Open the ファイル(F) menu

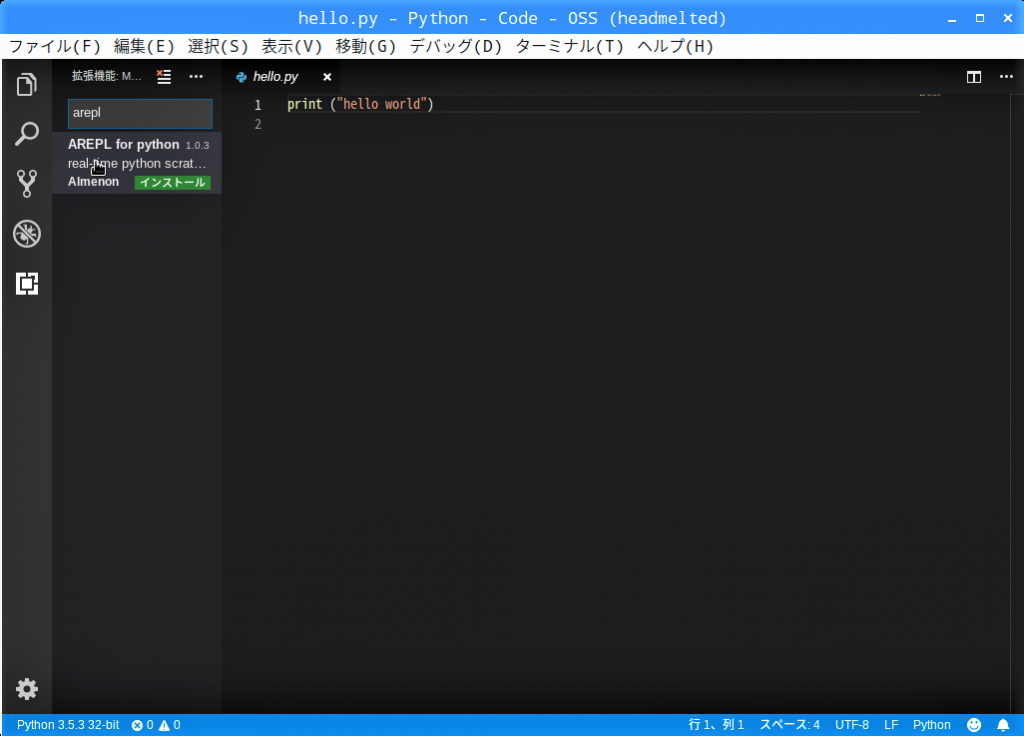(x=55, y=46)
